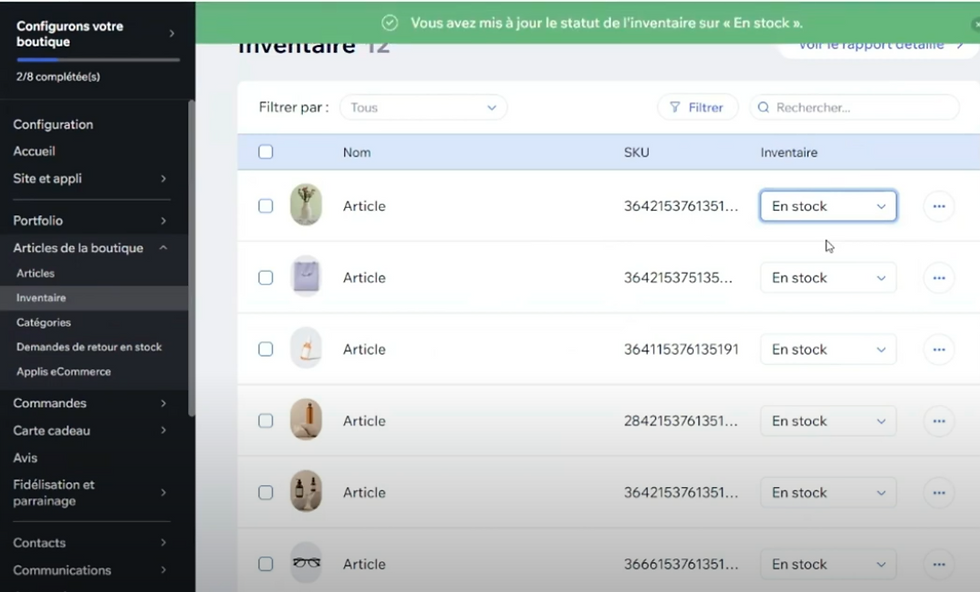980x592 pixels.
Task: Open En stock dropdown for flower vase article
Action: tap(828, 206)
